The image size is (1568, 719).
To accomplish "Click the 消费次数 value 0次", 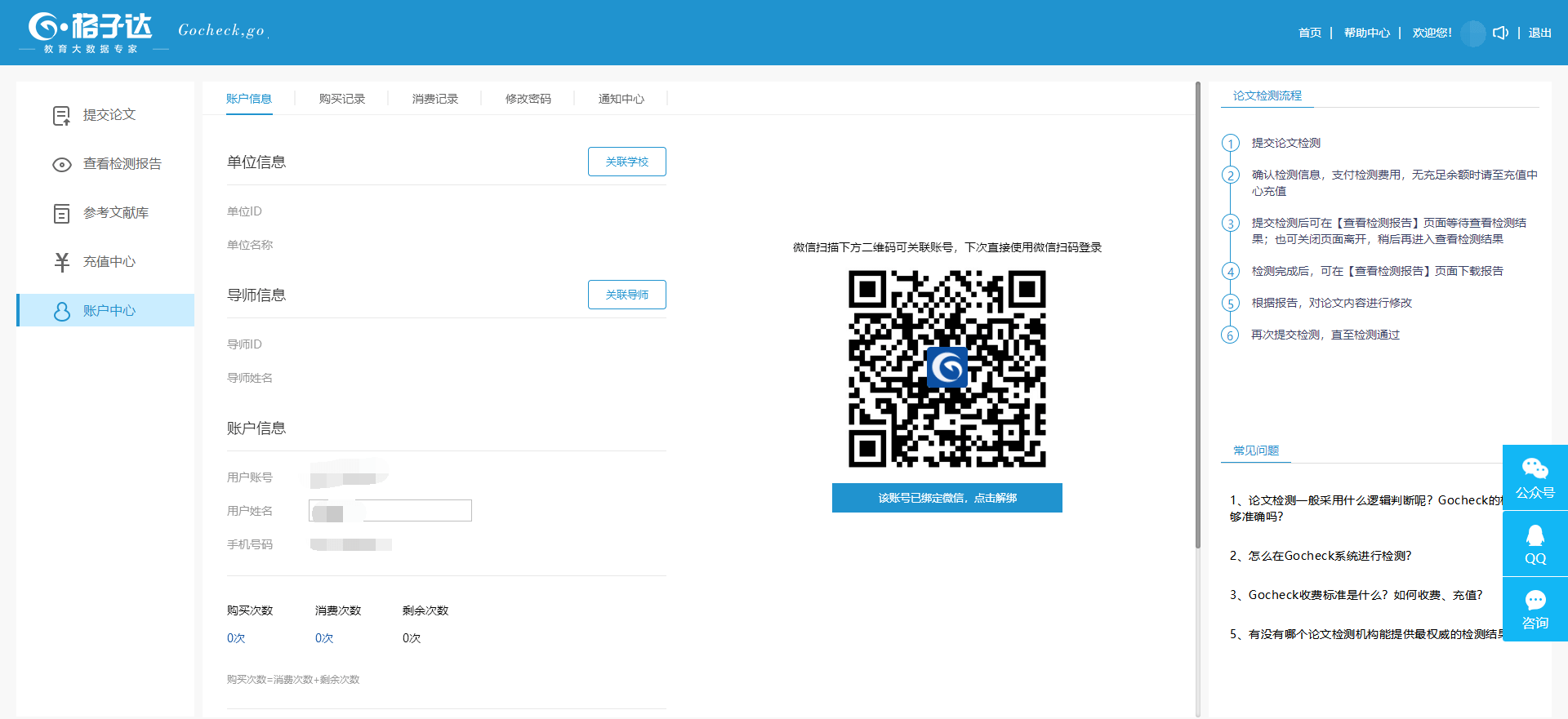I will click(324, 638).
